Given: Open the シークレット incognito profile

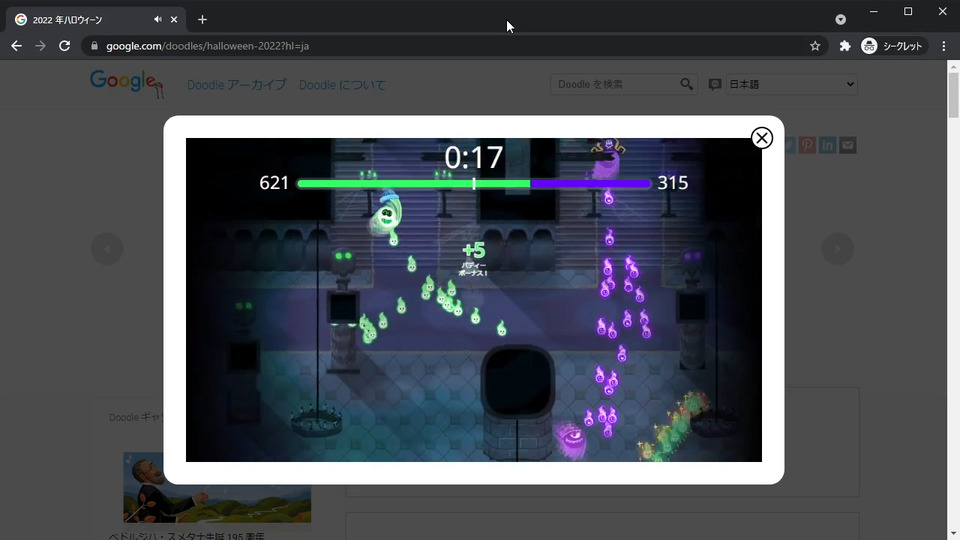Looking at the screenshot, I should (x=893, y=46).
